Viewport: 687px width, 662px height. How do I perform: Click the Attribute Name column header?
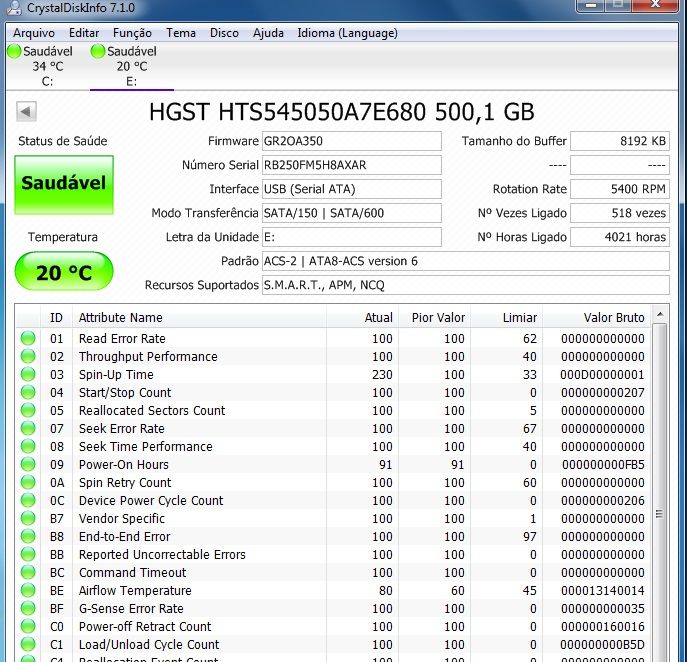[199, 318]
